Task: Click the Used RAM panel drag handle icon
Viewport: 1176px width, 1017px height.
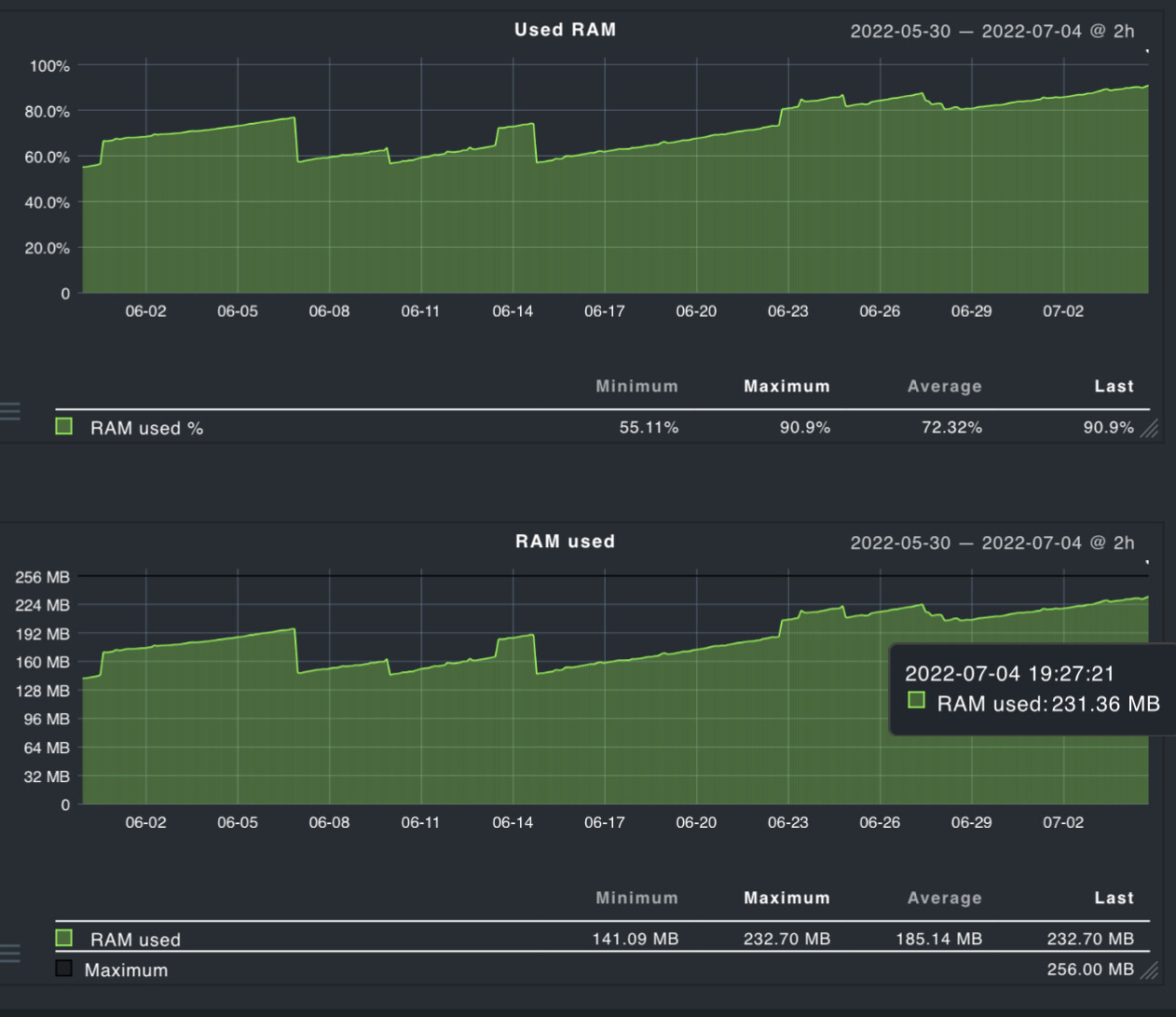Action: (10, 410)
